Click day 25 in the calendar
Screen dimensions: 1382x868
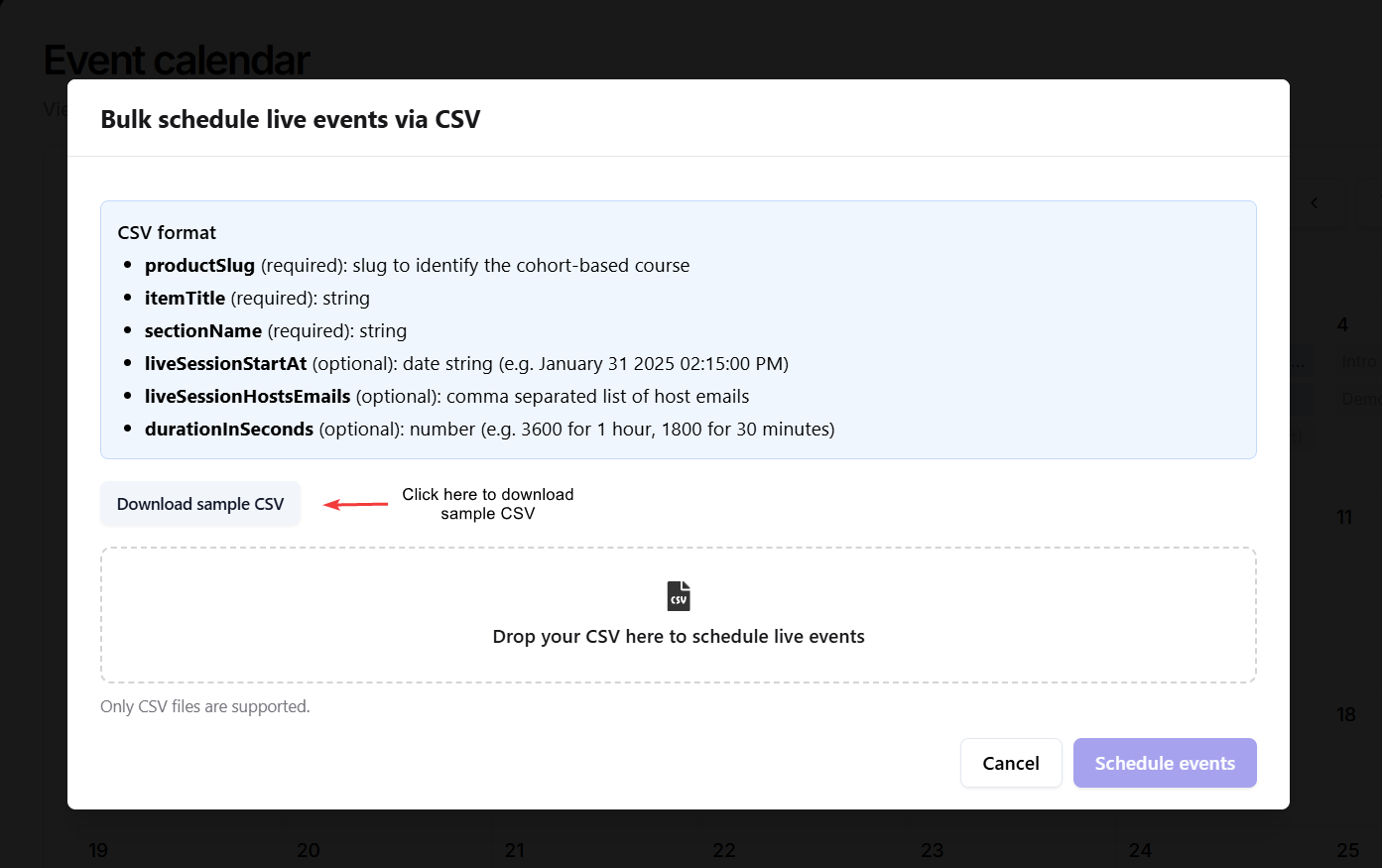[1347, 850]
